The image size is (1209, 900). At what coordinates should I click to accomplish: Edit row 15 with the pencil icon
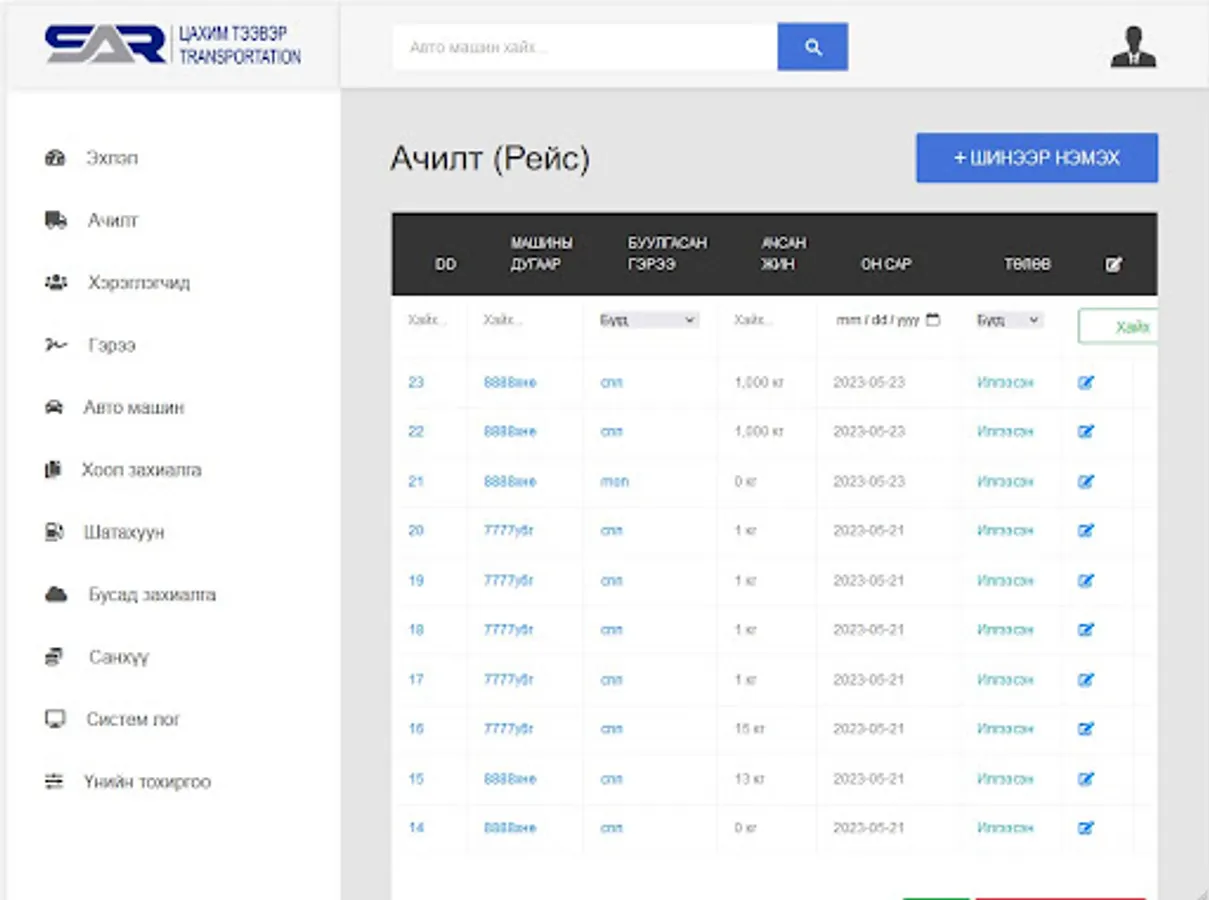[1086, 779]
